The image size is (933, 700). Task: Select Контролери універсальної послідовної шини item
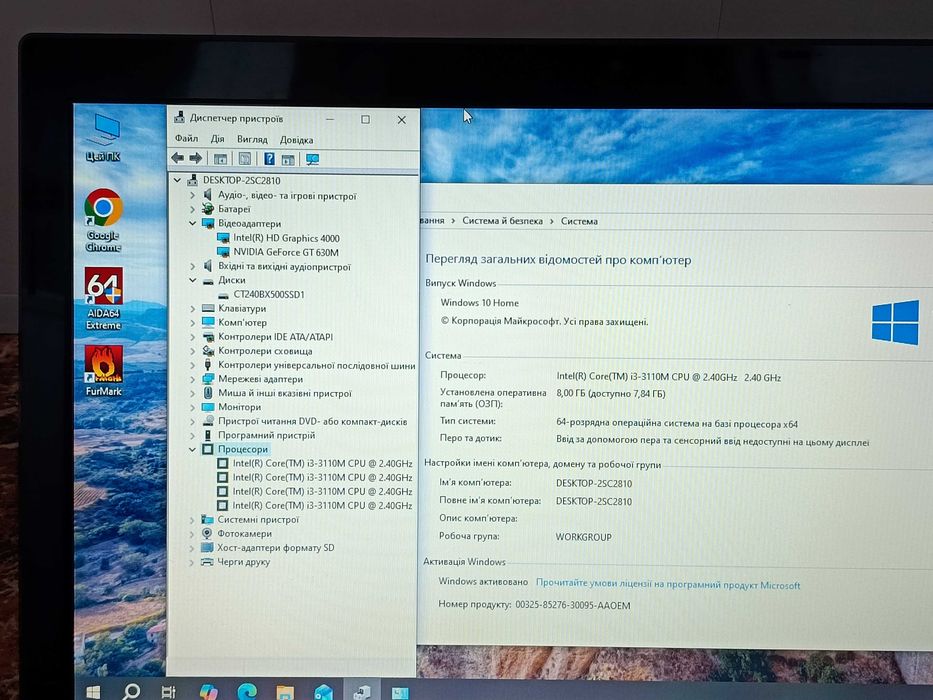(x=317, y=365)
